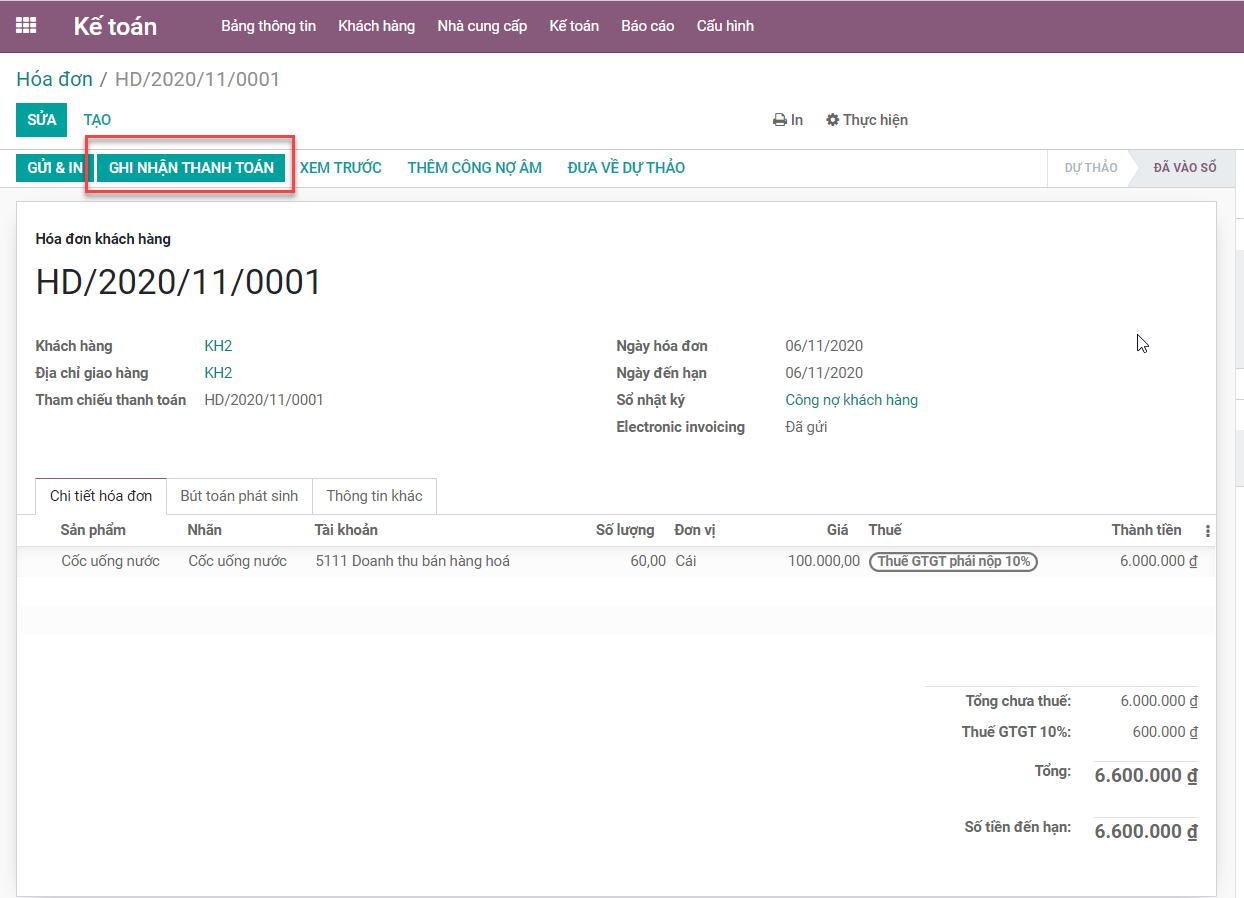Click the Gửi & In button

click(54, 168)
